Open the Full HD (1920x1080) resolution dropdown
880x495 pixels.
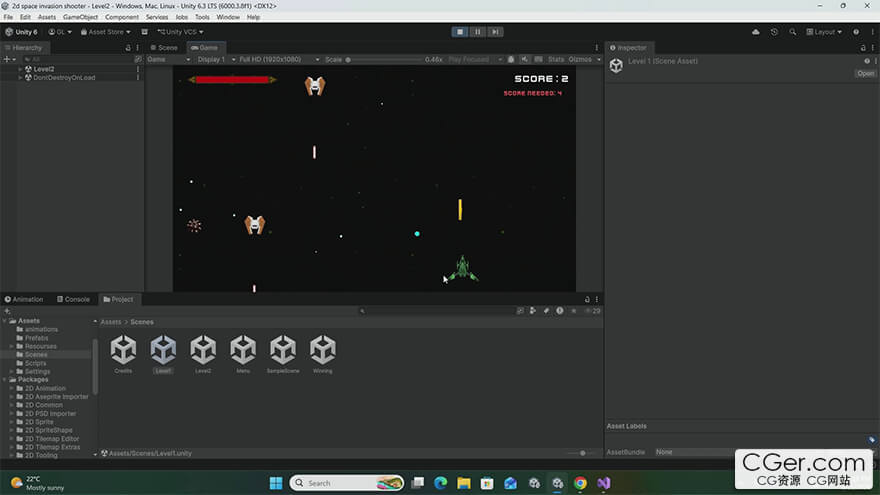point(279,59)
